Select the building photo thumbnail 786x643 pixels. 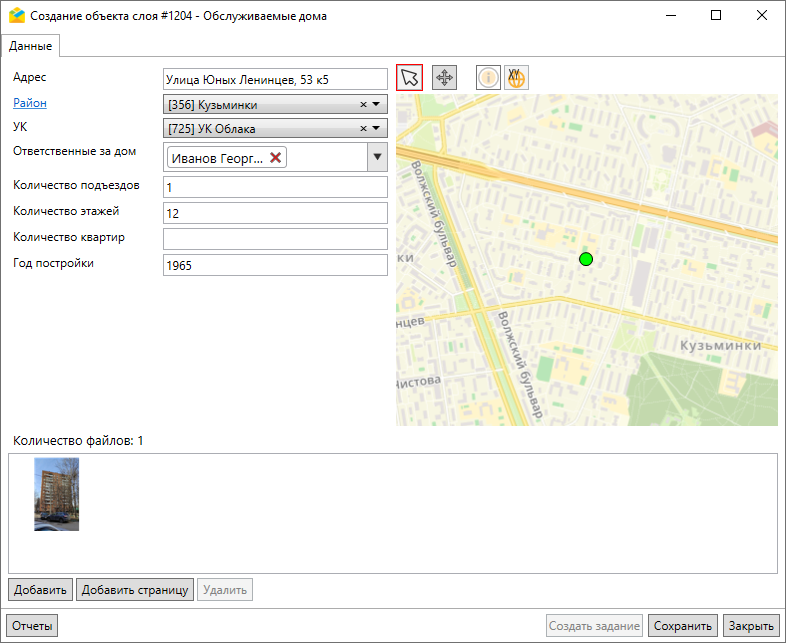pyautogui.click(x=56, y=494)
